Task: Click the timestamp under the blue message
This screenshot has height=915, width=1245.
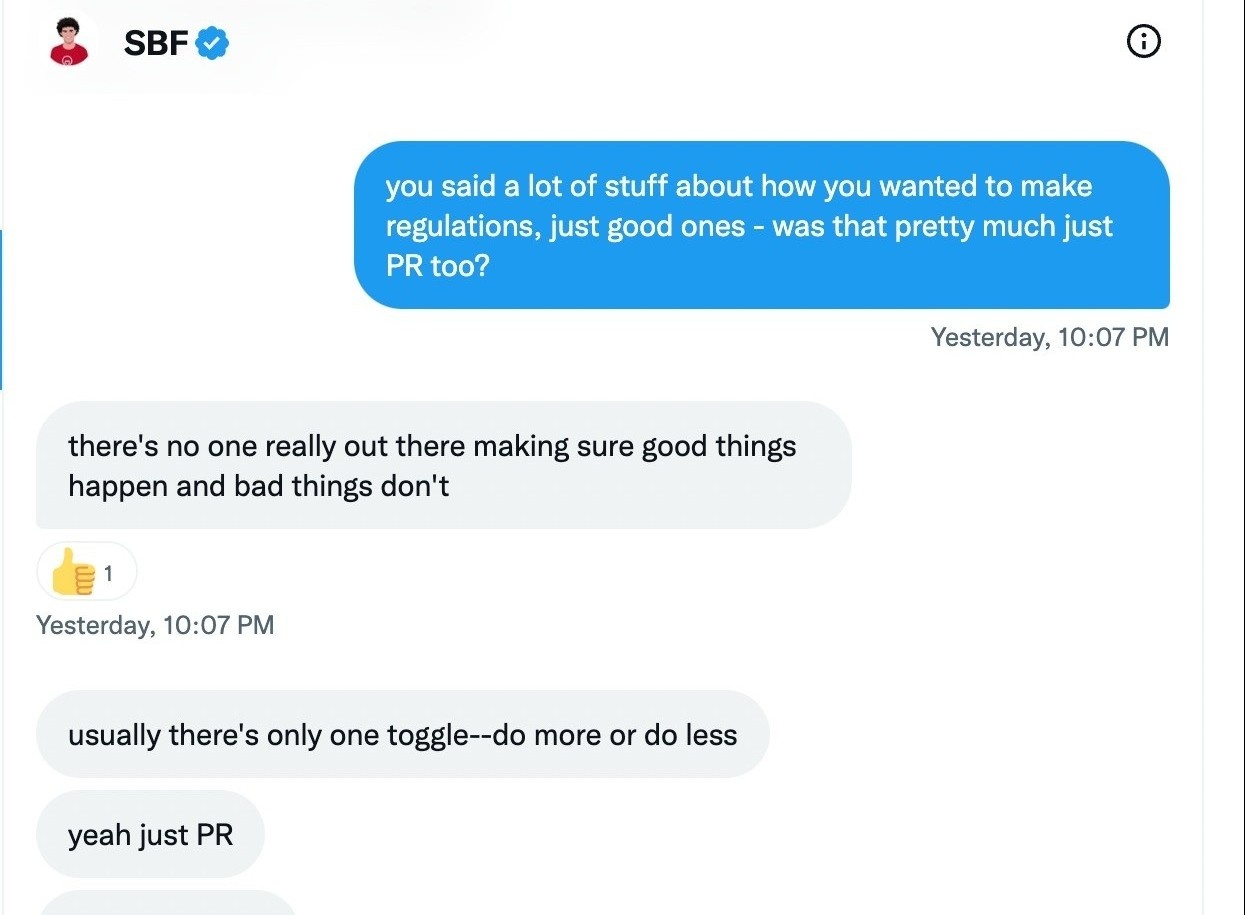Action: point(1049,337)
